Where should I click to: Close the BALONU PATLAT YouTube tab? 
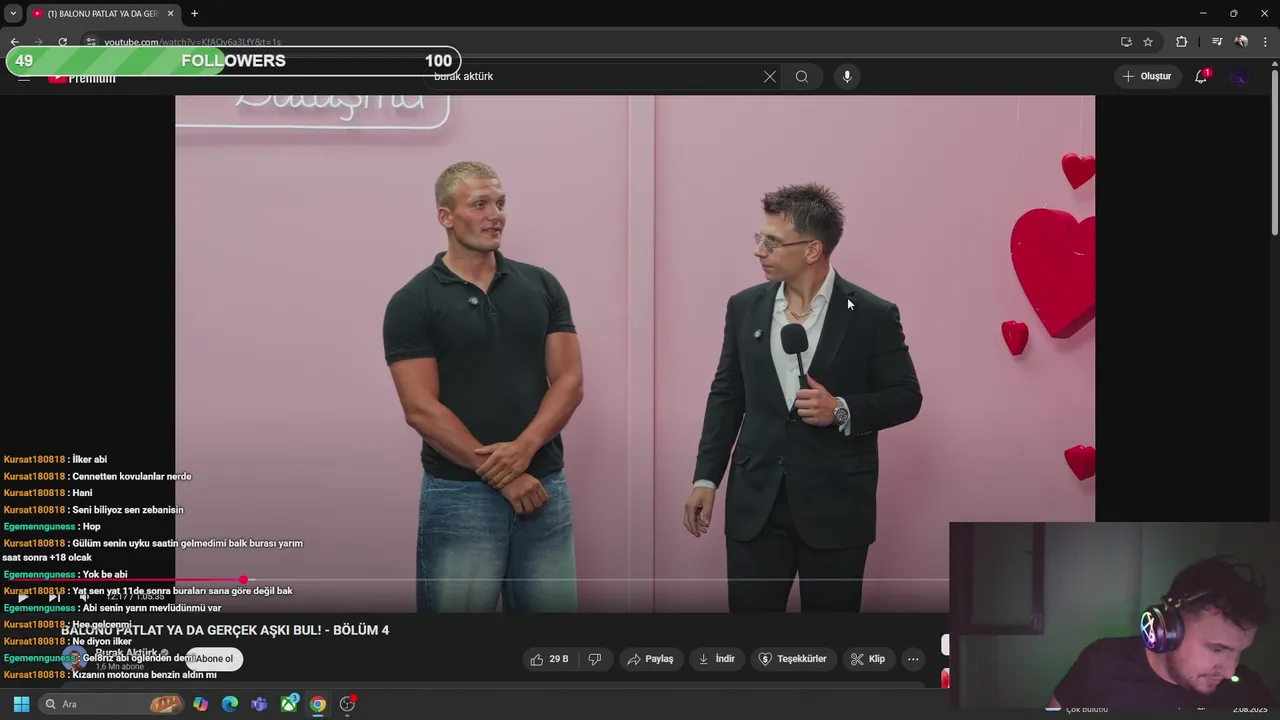170,13
